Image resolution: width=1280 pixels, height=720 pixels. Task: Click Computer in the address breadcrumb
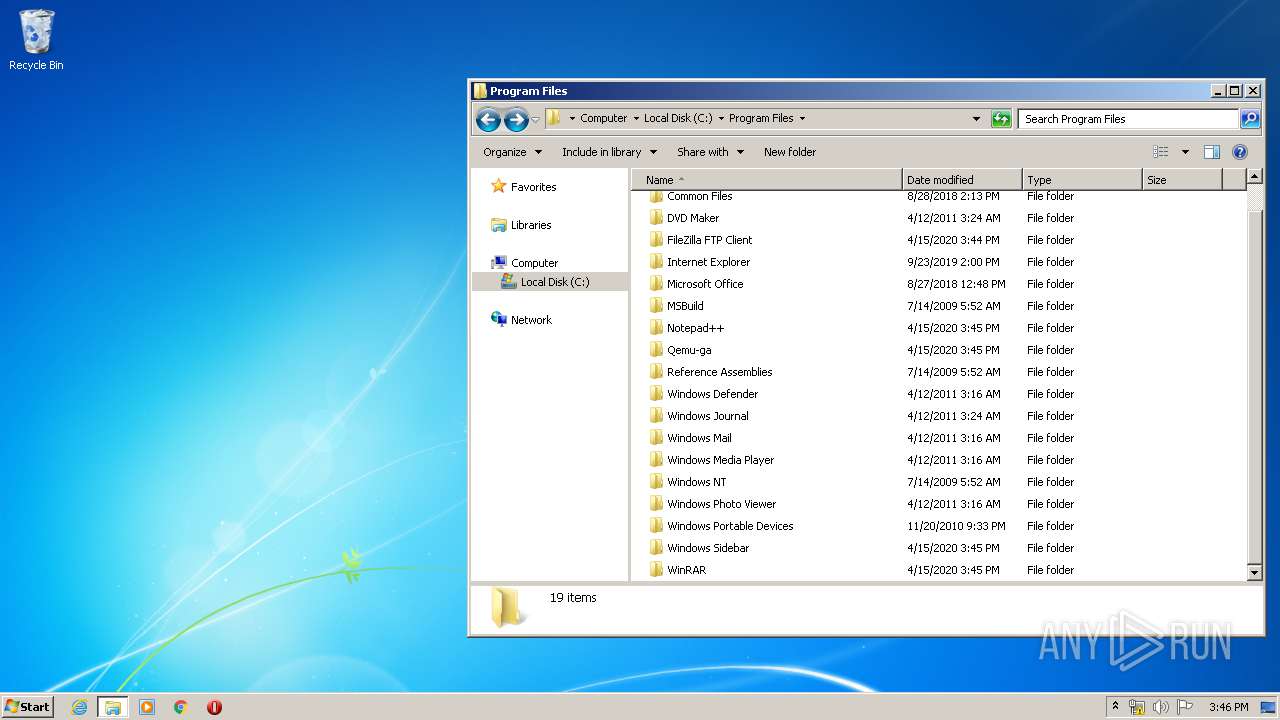point(604,118)
